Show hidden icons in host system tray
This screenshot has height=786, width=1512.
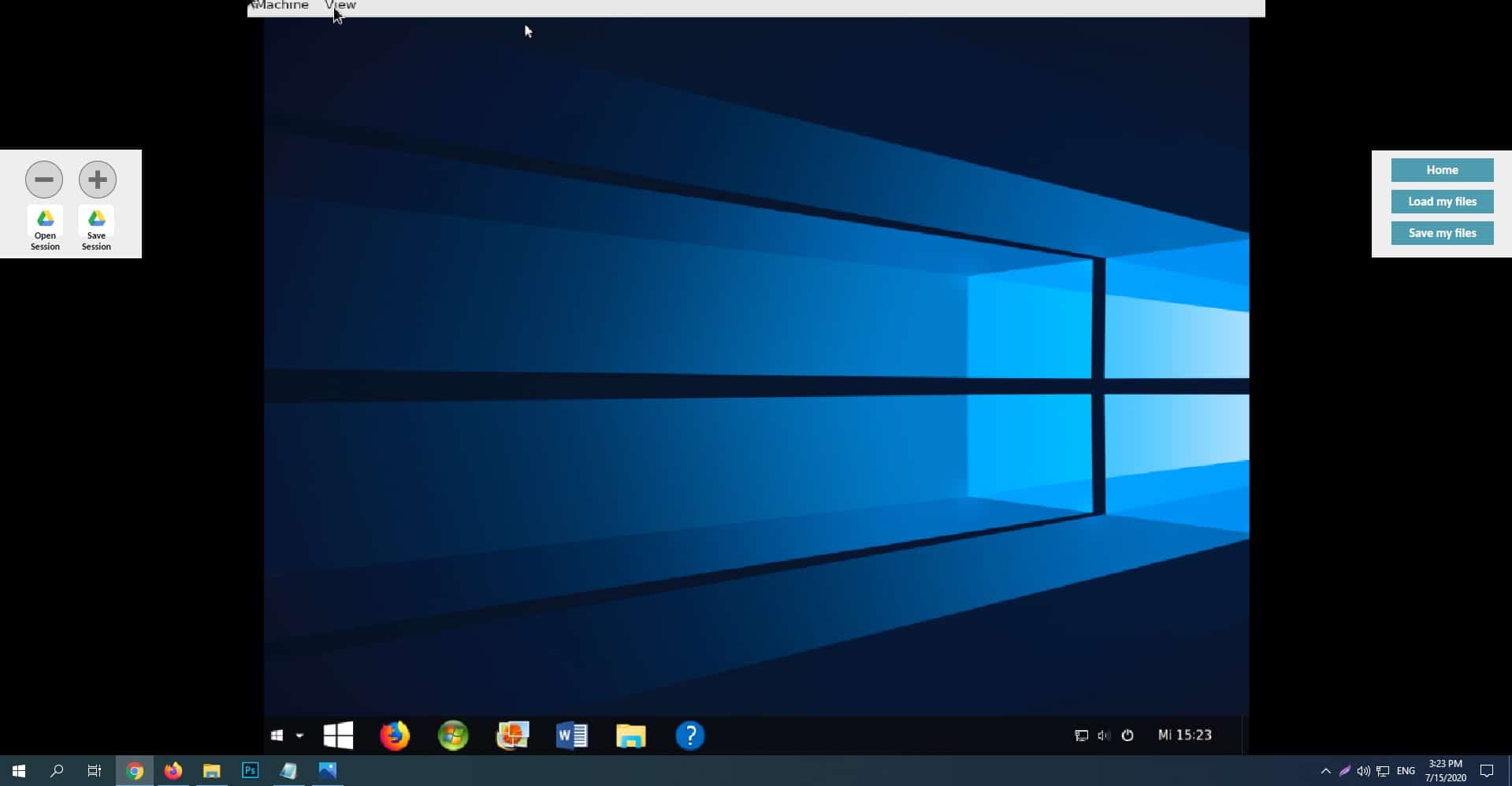[x=1325, y=771]
